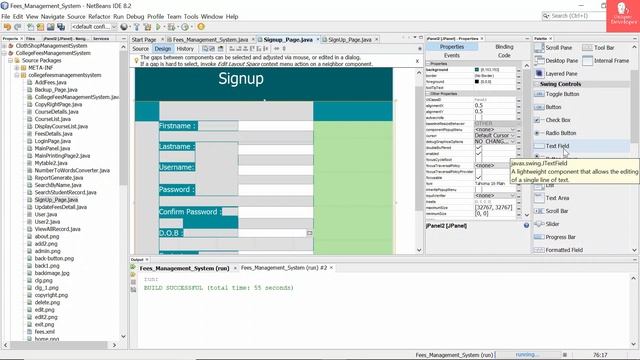The height and width of the screenshot is (360, 640).
Task: Click the Build Project hammer icon
Action: 137,27
